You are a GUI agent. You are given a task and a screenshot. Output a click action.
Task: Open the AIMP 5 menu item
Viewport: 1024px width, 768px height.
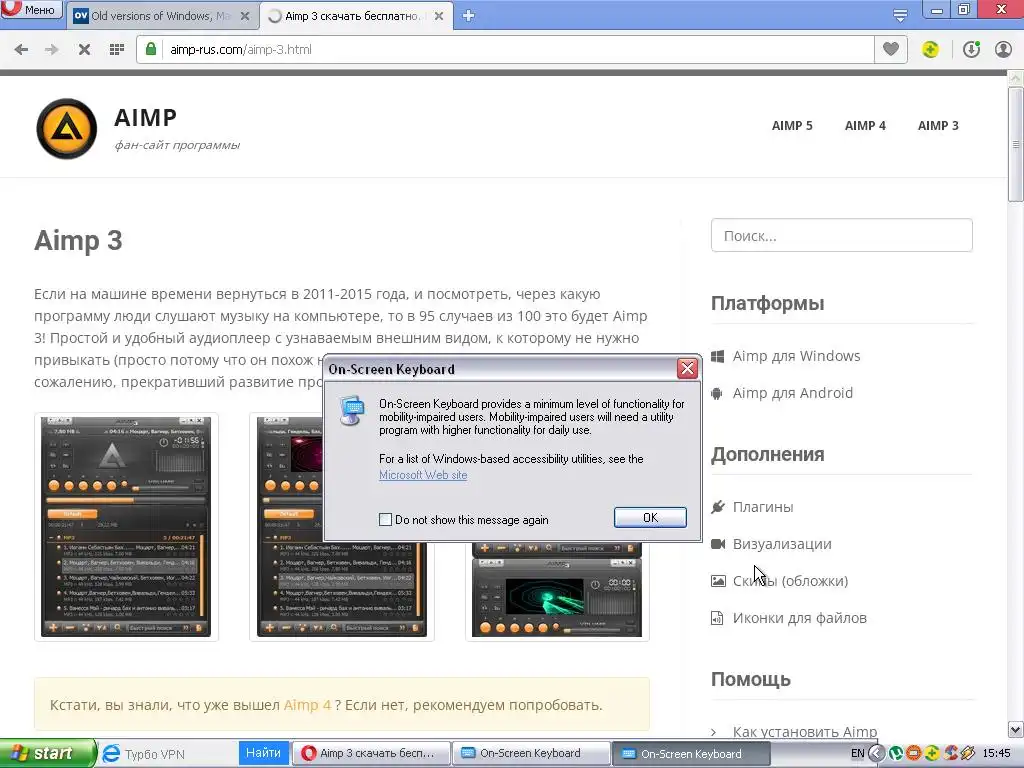coord(792,125)
